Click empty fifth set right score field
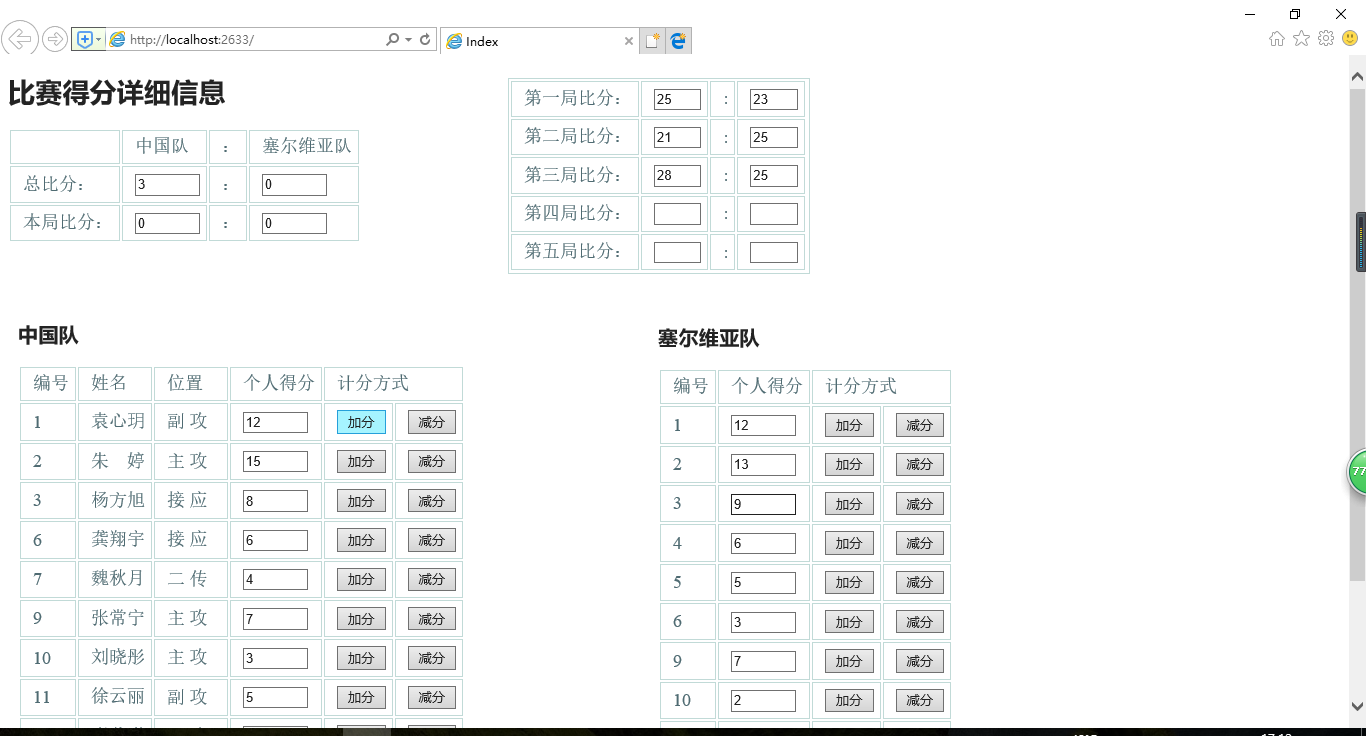This screenshot has height=736, width=1366. click(x=773, y=252)
